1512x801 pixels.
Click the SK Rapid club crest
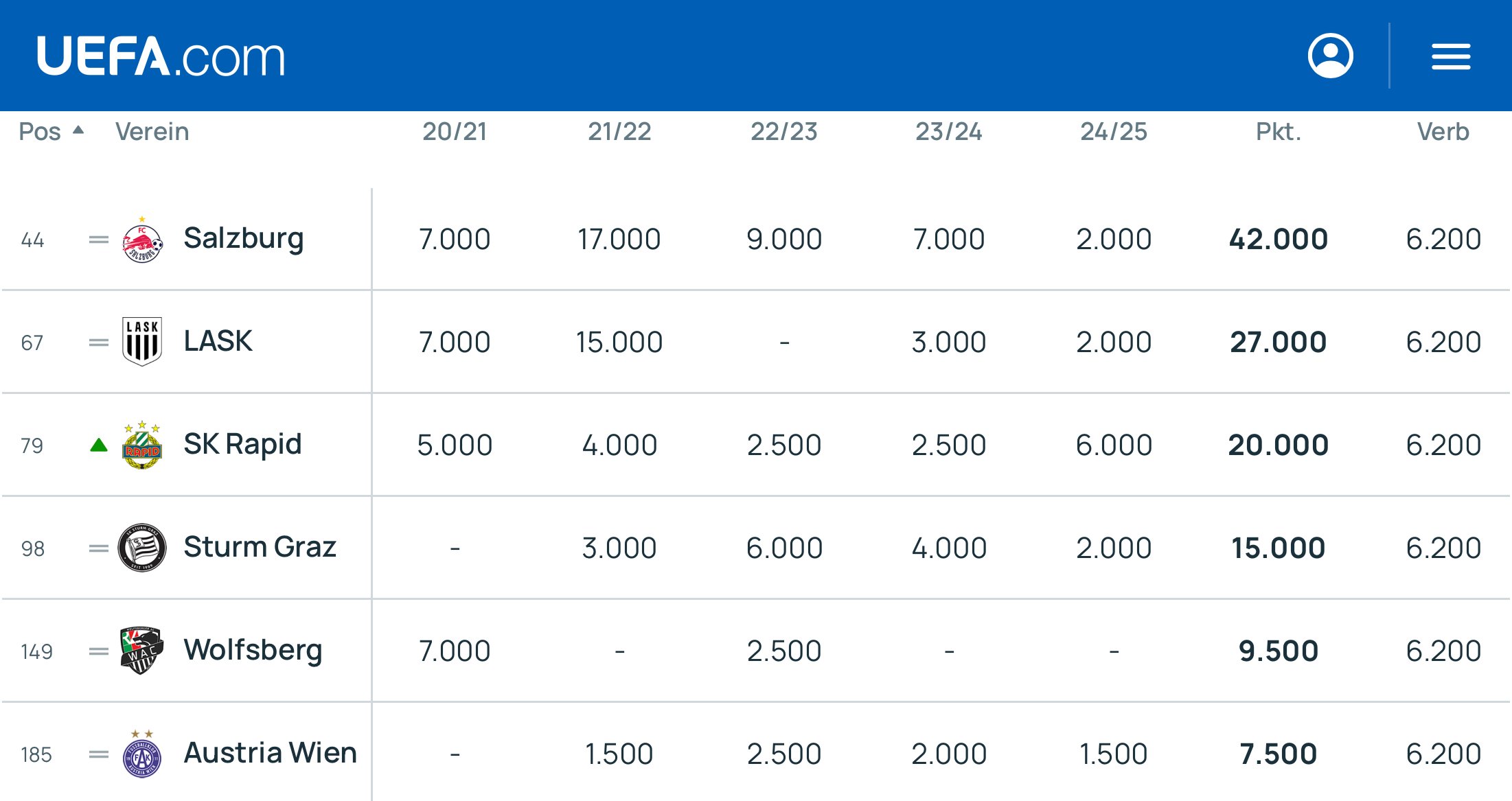[x=142, y=445]
